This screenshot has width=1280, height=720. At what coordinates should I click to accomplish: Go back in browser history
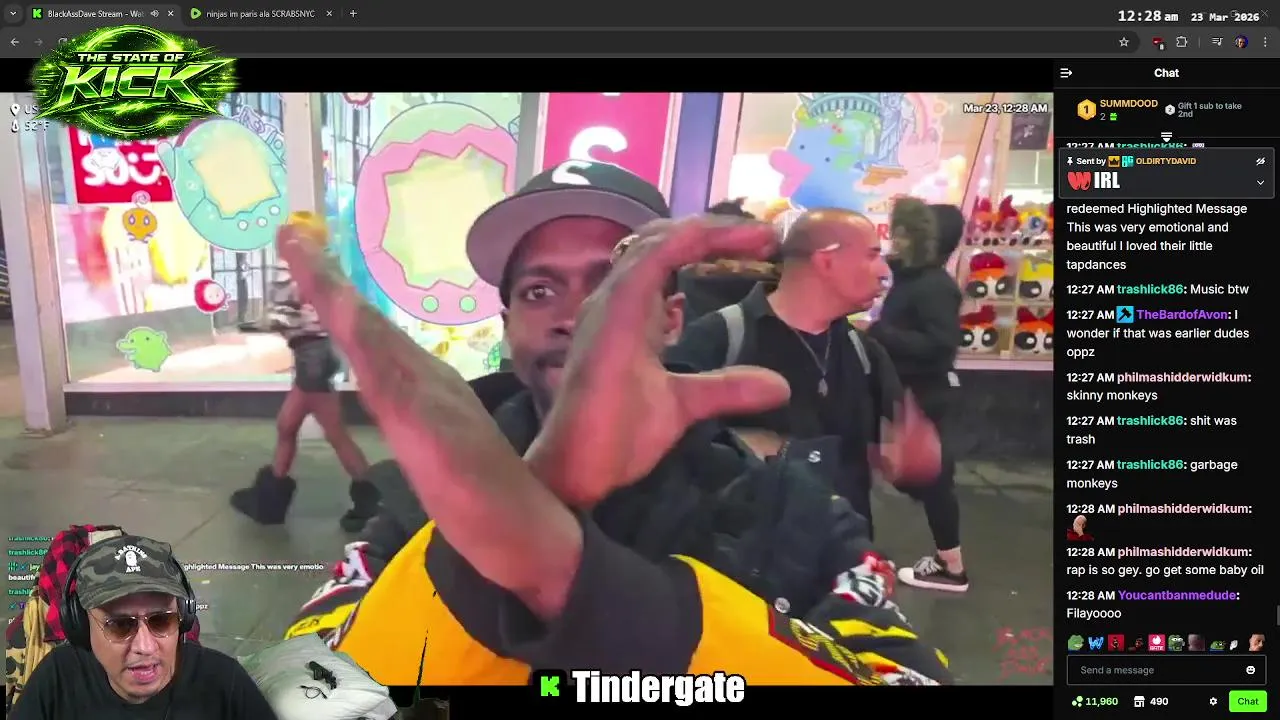(x=14, y=42)
